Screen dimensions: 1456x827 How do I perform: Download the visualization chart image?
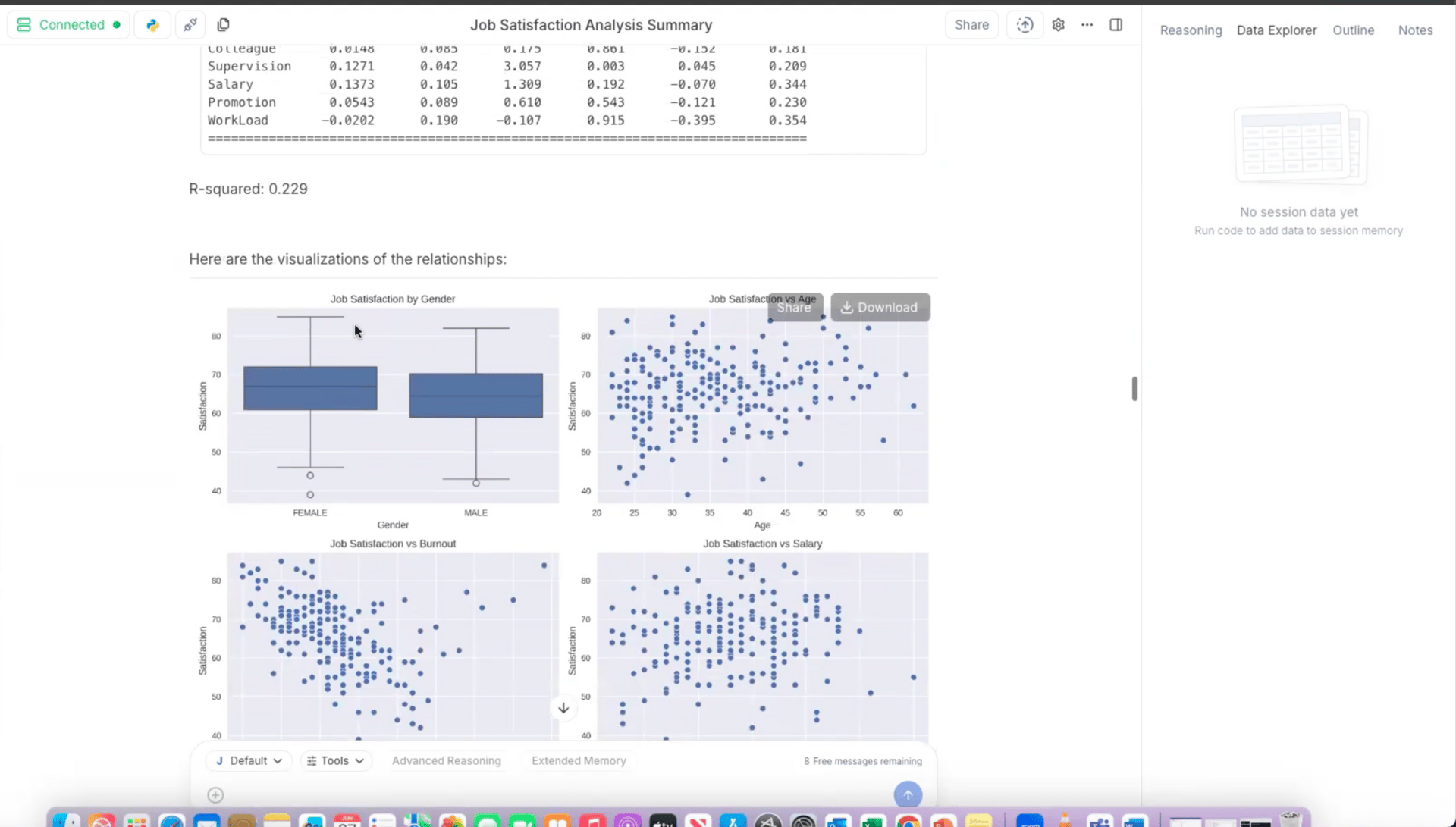pos(880,307)
